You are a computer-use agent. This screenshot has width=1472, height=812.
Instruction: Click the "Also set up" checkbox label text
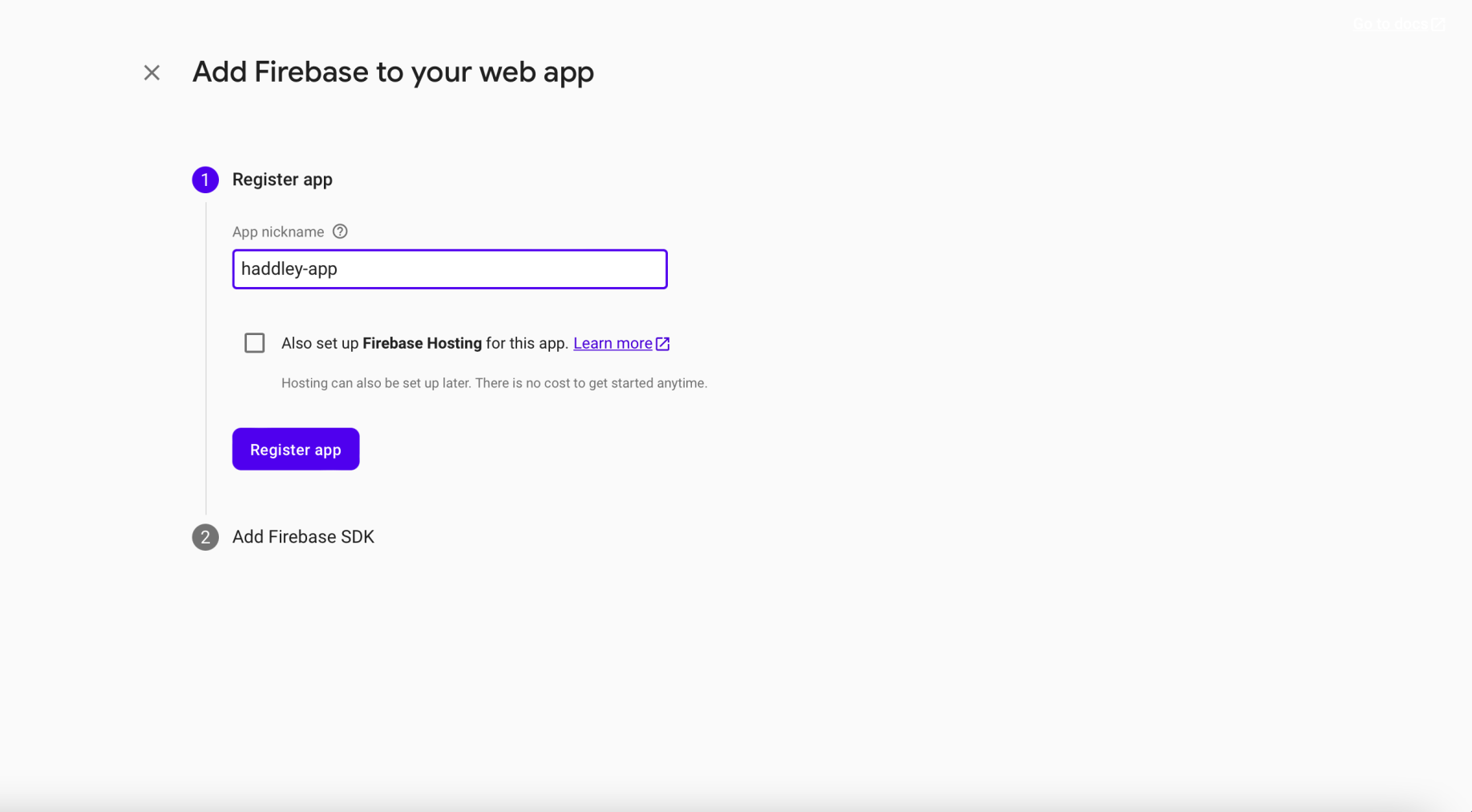320,343
